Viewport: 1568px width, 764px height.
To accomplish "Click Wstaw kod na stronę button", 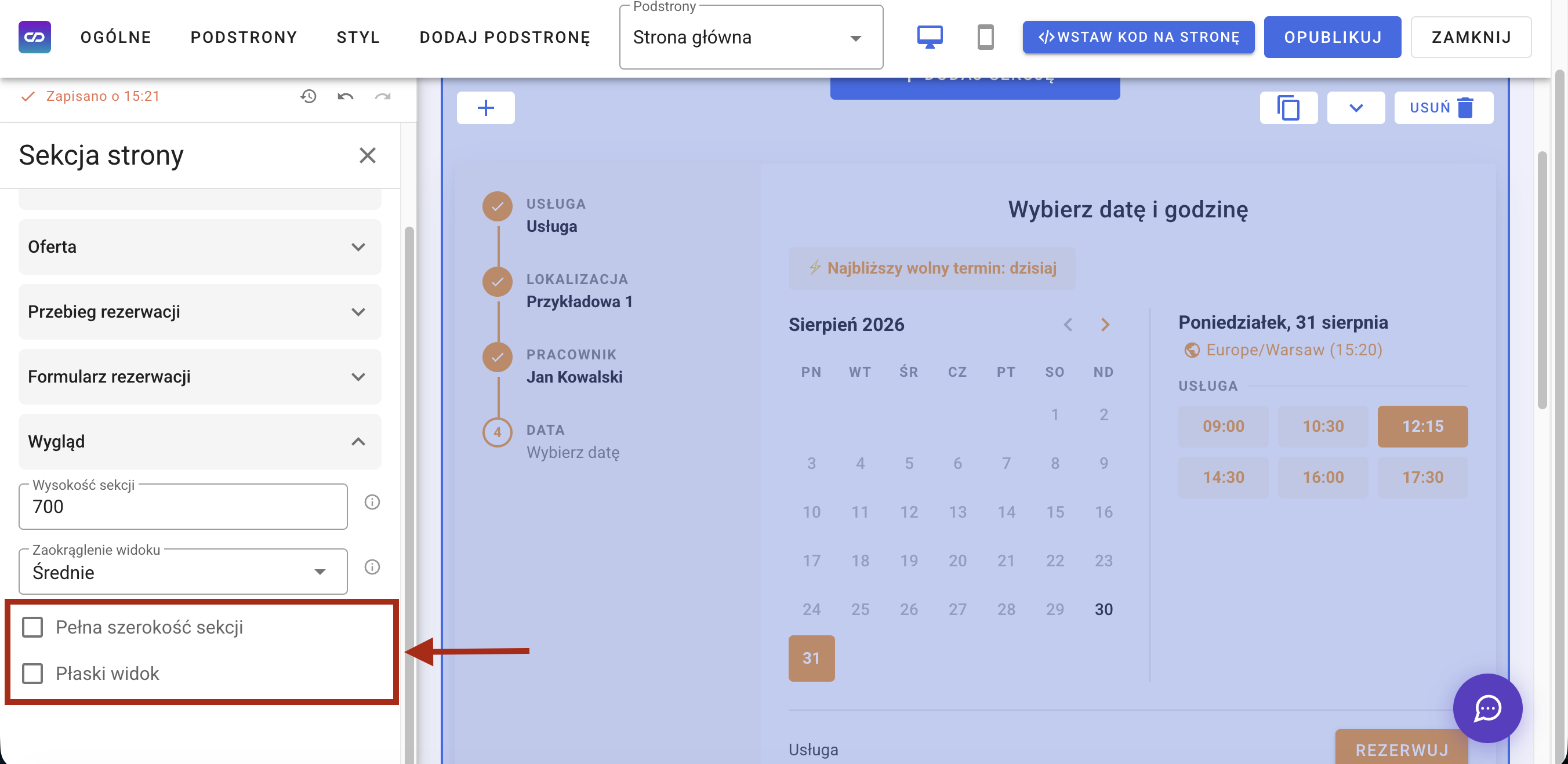I will (x=1138, y=37).
